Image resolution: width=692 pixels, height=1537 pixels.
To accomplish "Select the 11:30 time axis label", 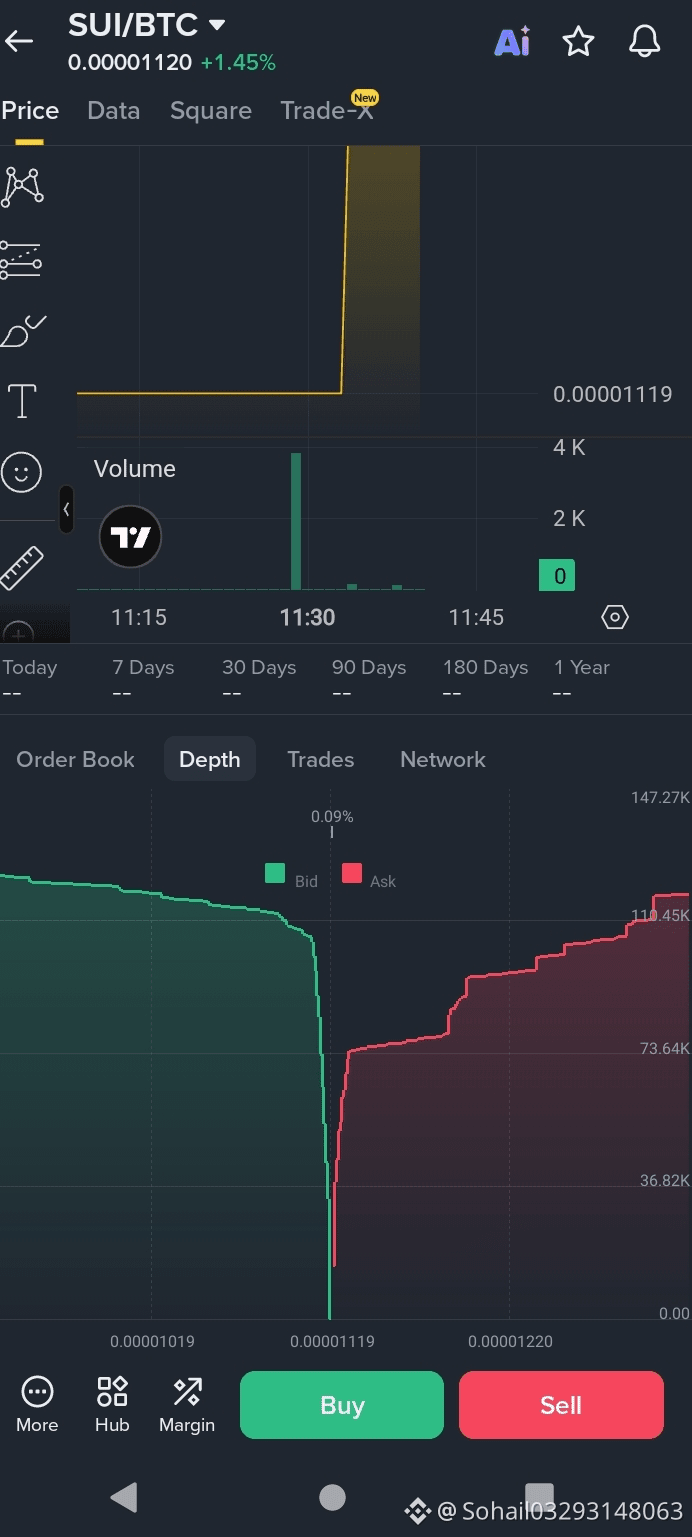I will tap(307, 617).
